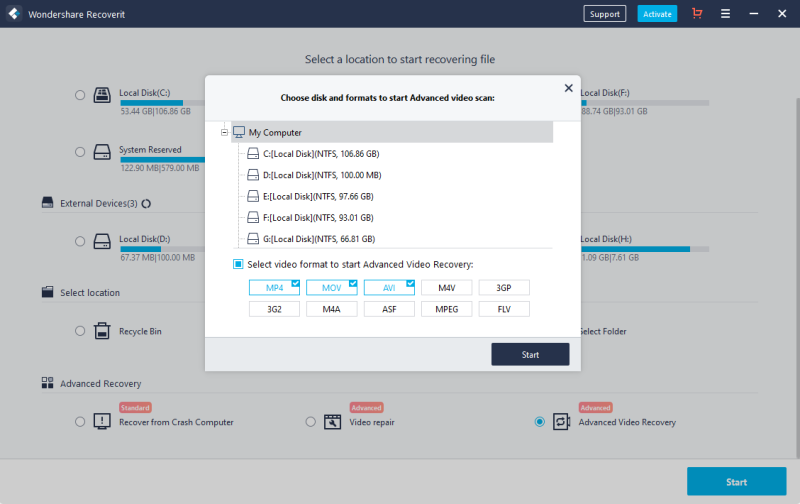The height and width of the screenshot is (504, 800).
Task: Click the shopping cart icon
Action: click(x=697, y=14)
